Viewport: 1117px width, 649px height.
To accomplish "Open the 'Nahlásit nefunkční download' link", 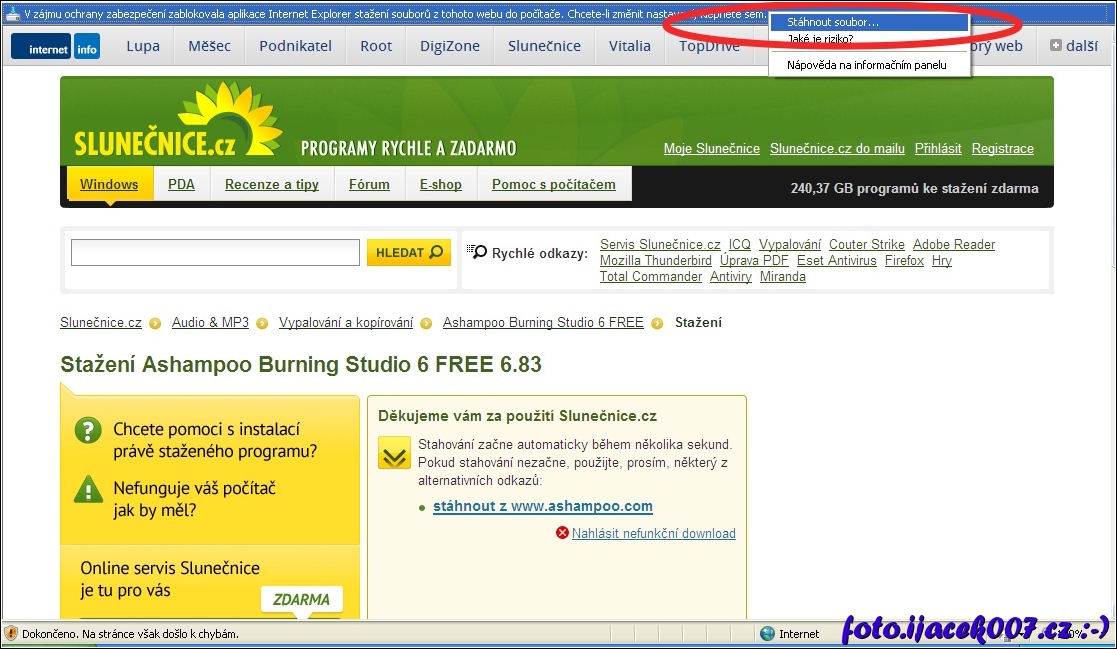I will coord(653,533).
